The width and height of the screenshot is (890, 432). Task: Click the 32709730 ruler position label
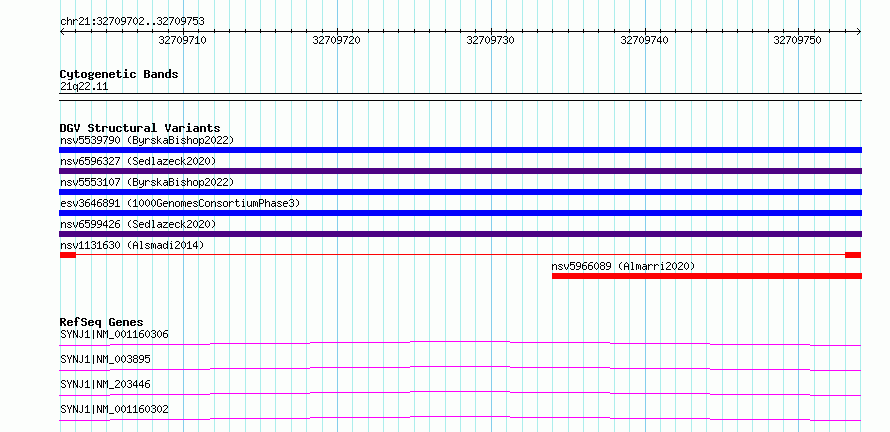pyautogui.click(x=490, y=40)
